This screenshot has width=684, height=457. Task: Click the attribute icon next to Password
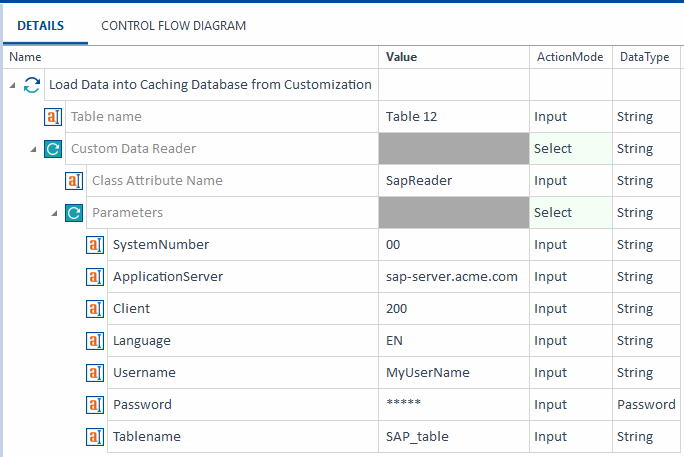click(x=95, y=405)
